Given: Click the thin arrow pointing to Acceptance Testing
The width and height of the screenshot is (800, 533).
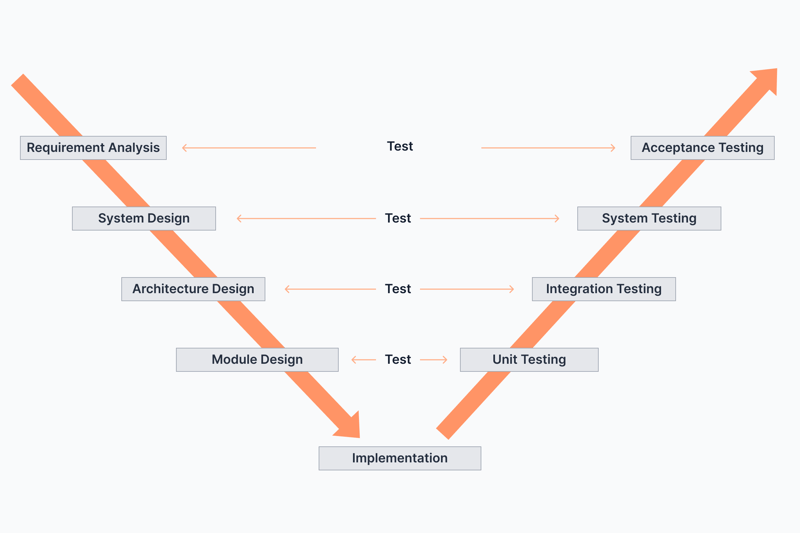Looking at the screenshot, I should click(548, 148).
